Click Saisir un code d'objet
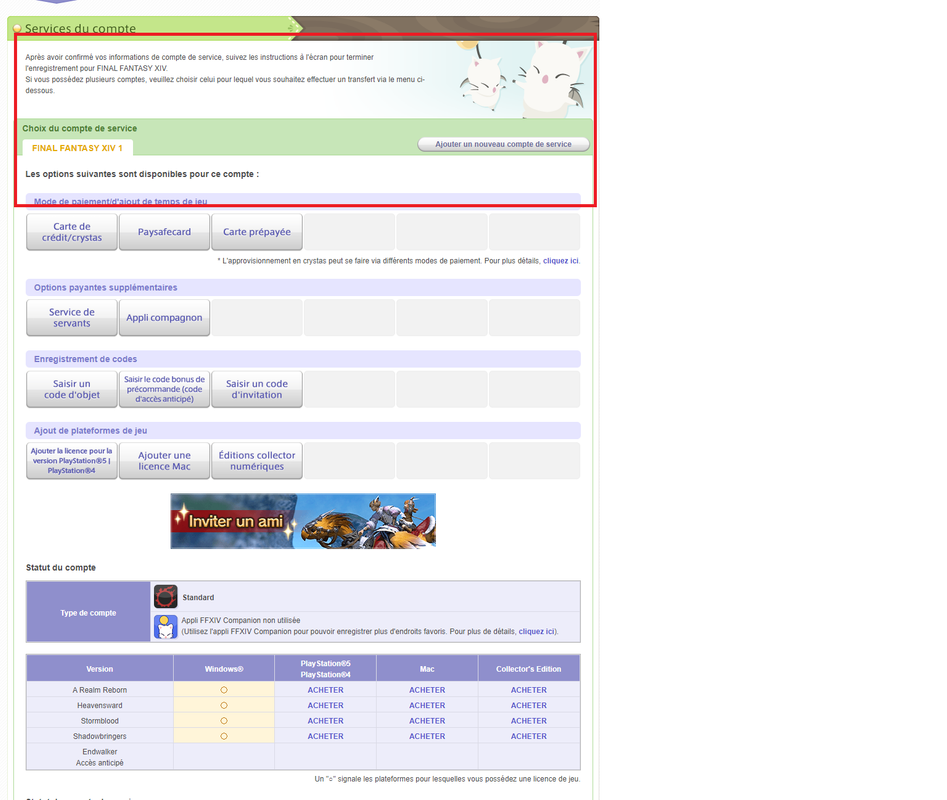Viewport: 947px width, 800px height. (72, 389)
